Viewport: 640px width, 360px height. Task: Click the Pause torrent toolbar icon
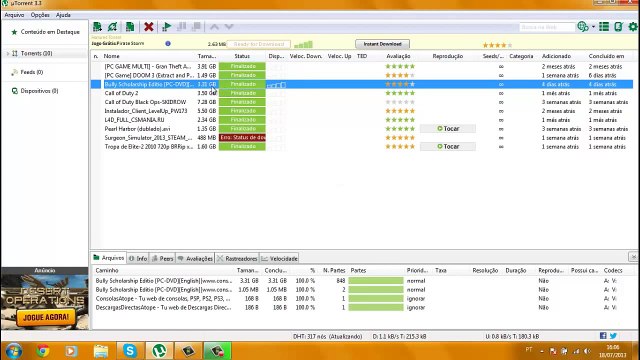point(182,27)
